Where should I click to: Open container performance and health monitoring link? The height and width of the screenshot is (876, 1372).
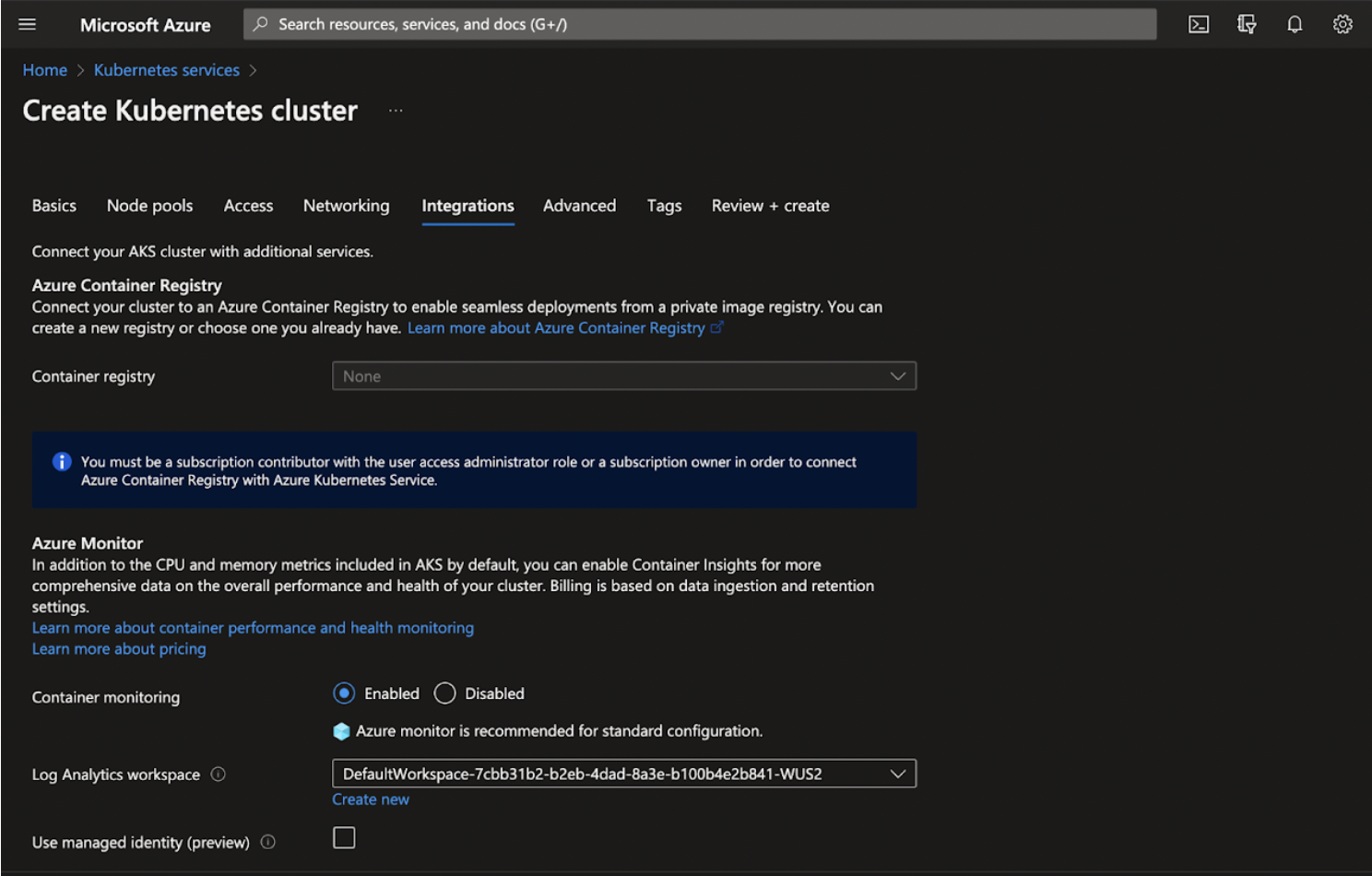tap(253, 628)
